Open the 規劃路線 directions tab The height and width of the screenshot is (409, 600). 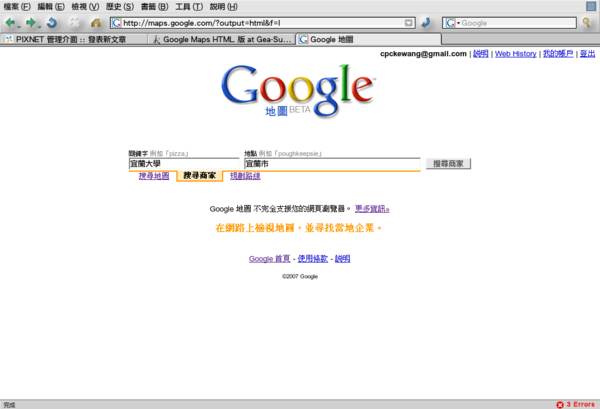pyautogui.click(x=245, y=176)
